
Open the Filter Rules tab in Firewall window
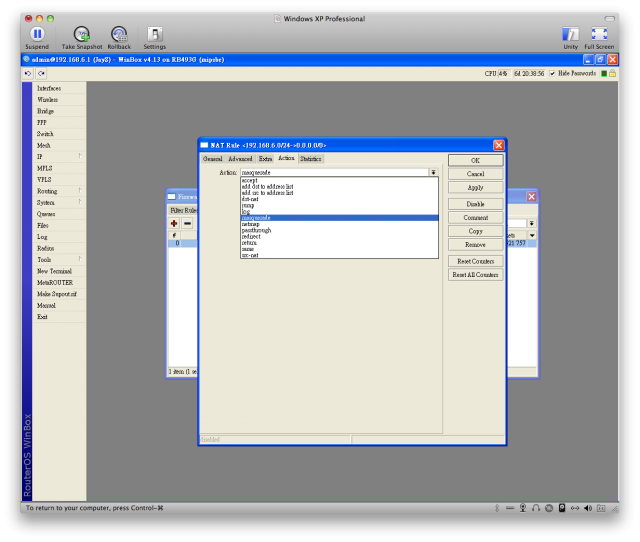(x=183, y=210)
